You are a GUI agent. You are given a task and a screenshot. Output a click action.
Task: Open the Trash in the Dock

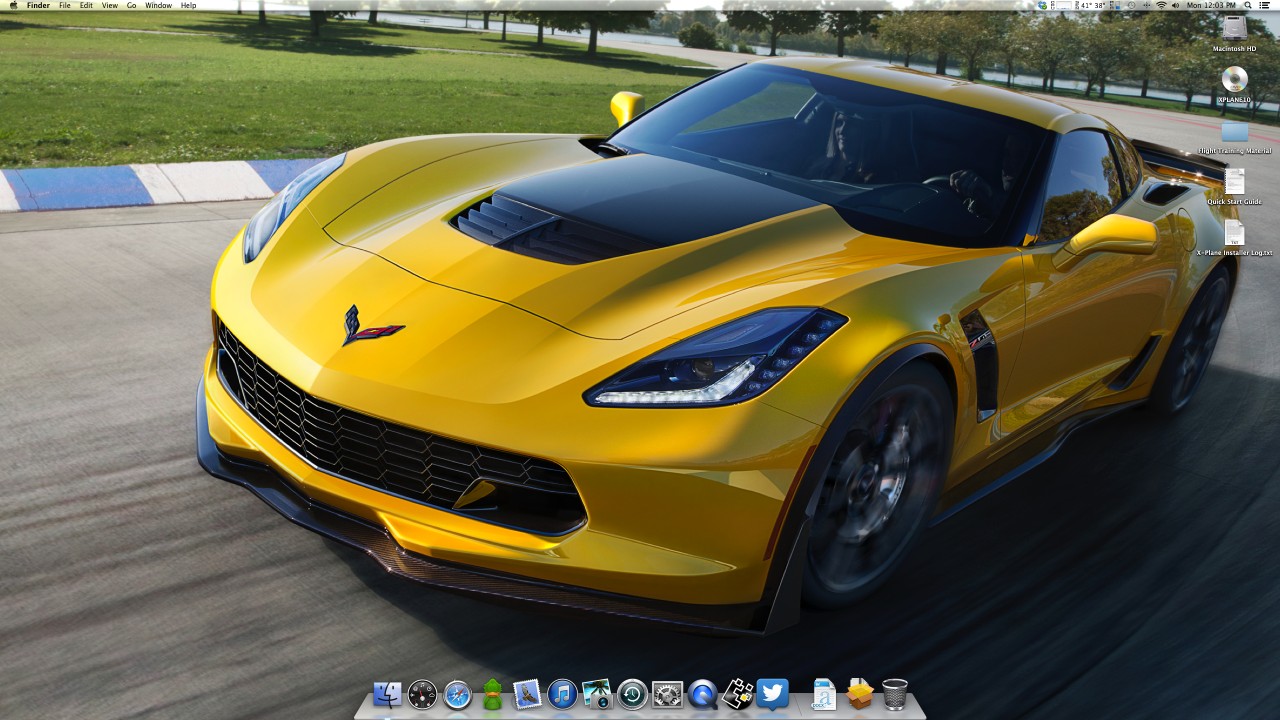pos(895,694)
